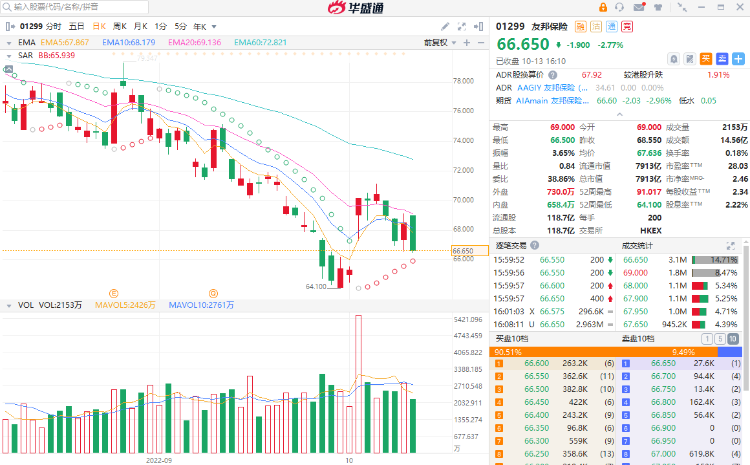Click the 成交统计 section header
Screen dimensions: 750x465
637,245
